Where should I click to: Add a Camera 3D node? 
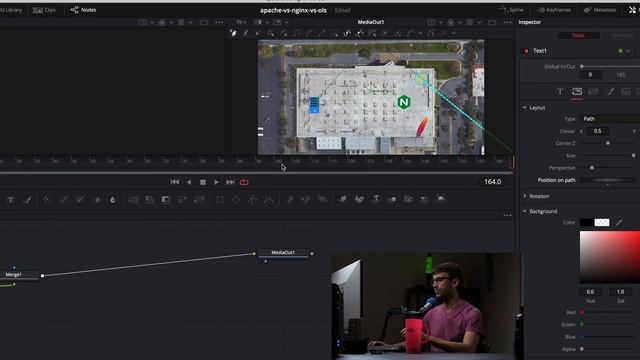(x=408, y=199)
